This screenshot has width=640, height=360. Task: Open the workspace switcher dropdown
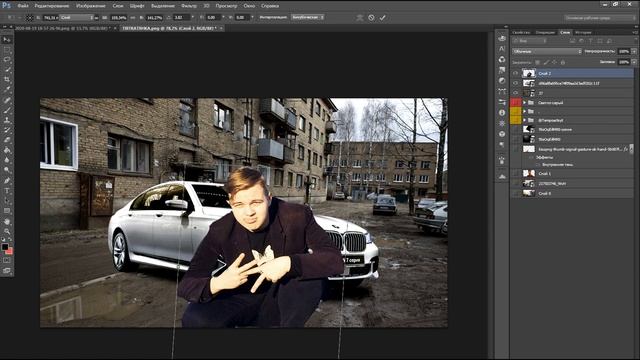pyautogui.click(x=600, y=18)
